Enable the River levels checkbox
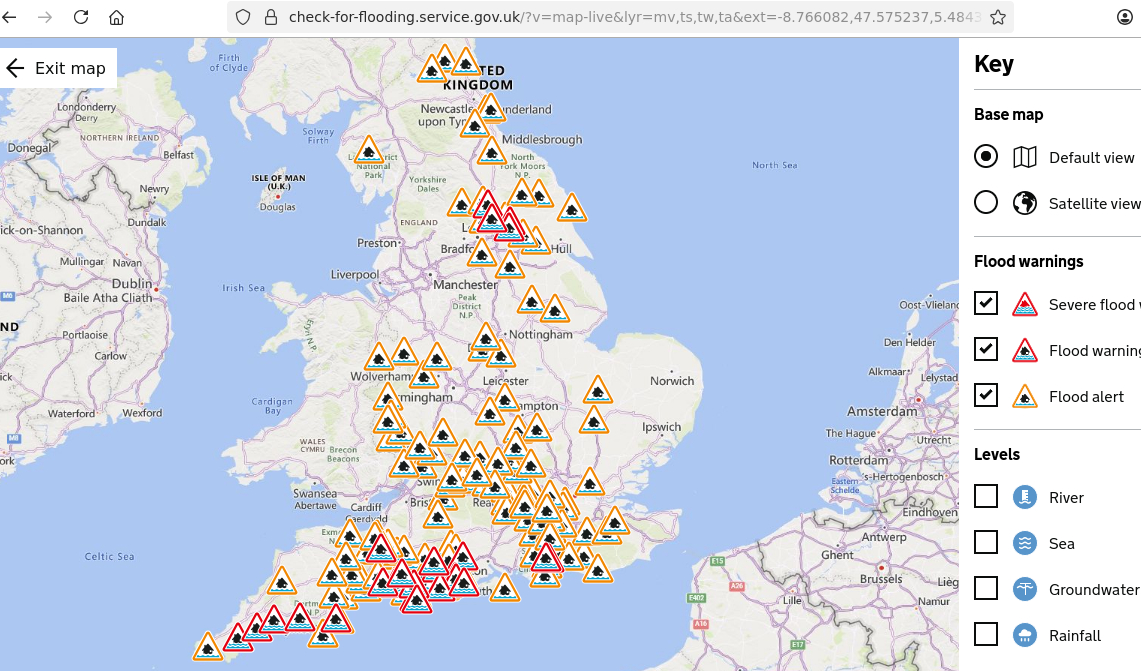1141x671 pixels. click(986, 496)
